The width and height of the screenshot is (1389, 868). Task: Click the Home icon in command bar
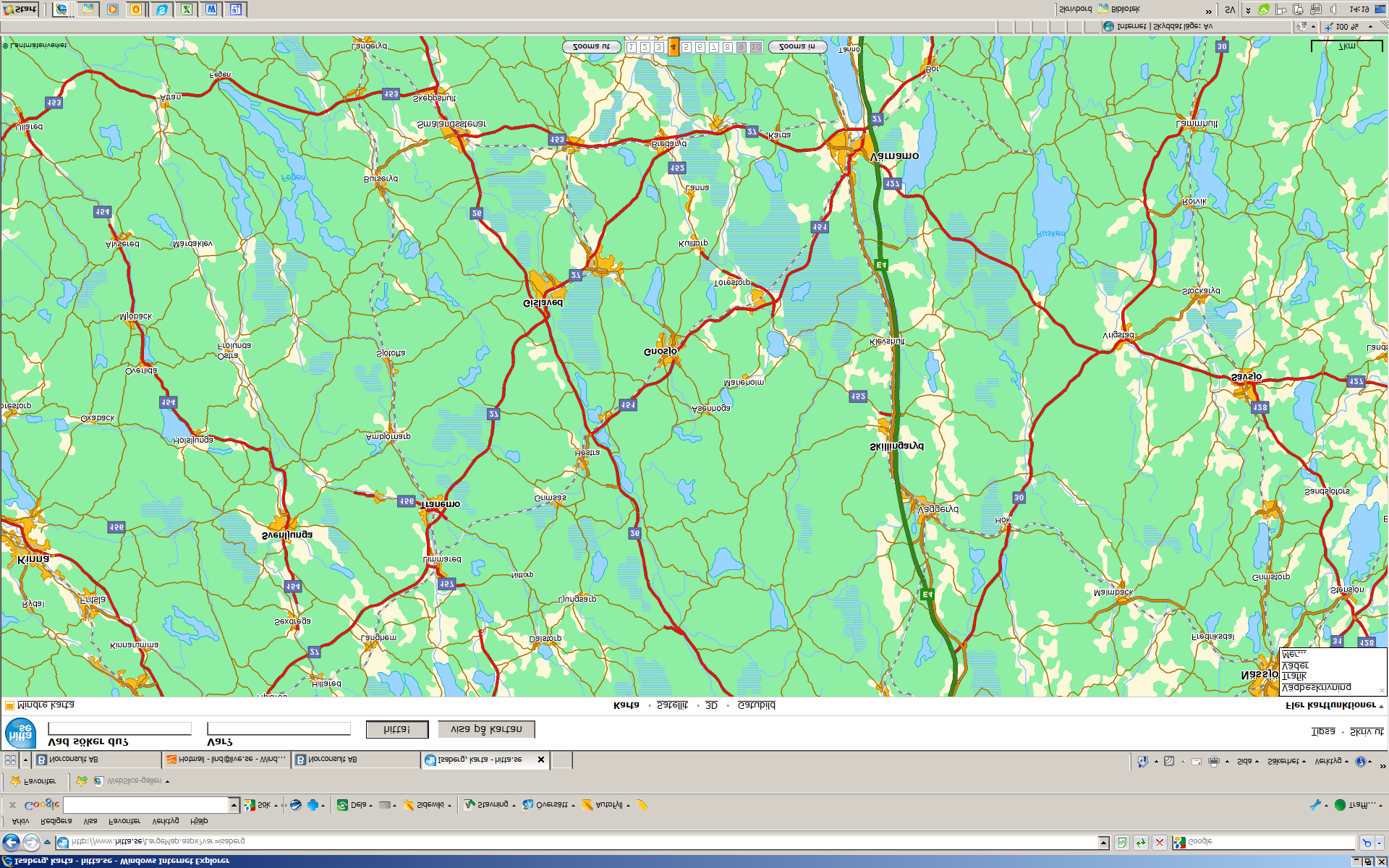click(1143, 761)
